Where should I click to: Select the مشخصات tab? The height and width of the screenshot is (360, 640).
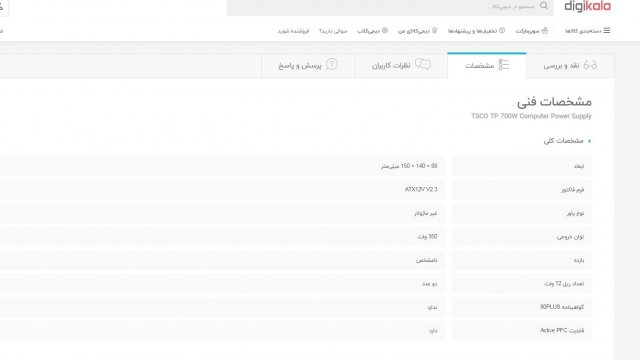(487, 65)
